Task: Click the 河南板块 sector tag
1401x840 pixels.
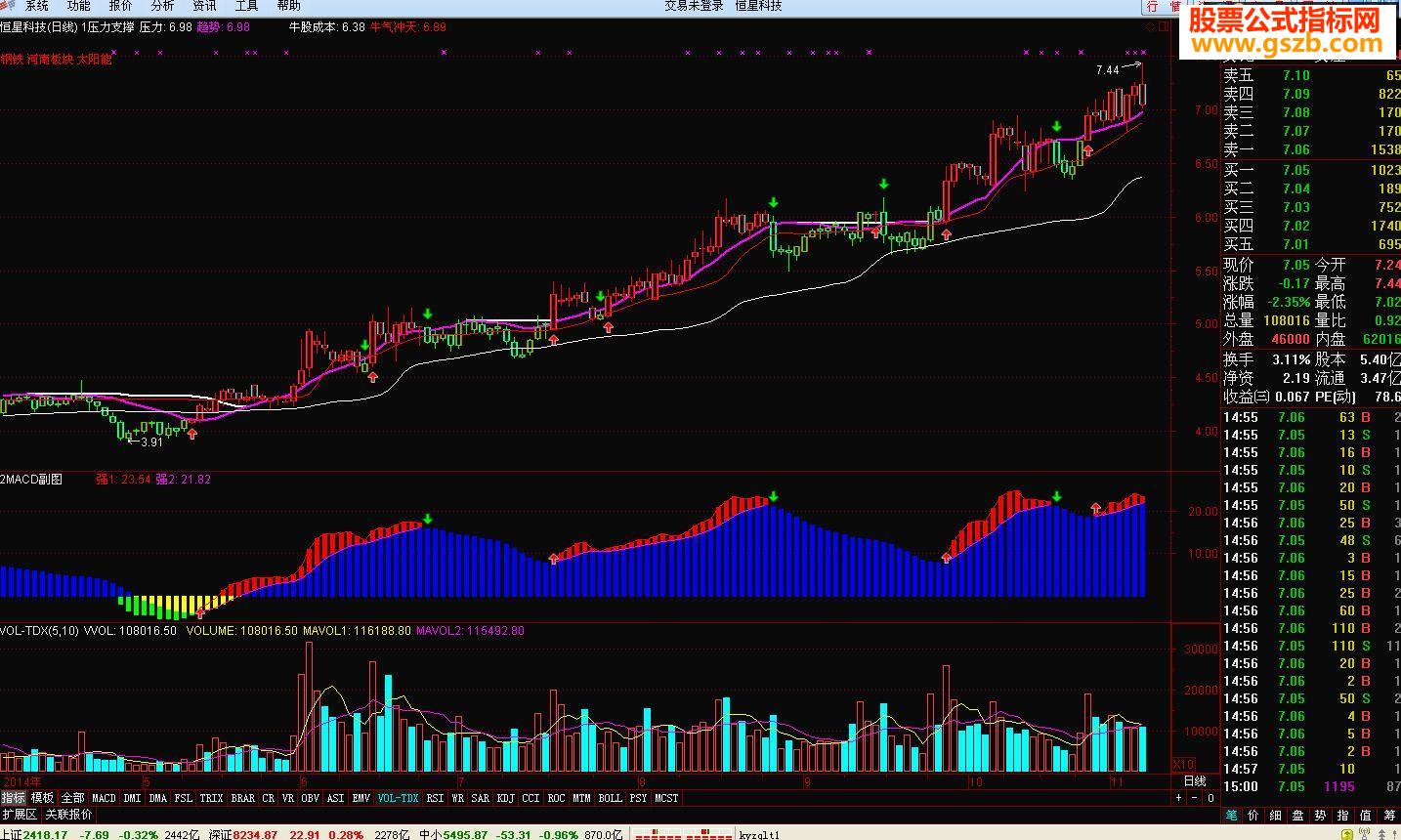Action: coord(49,59)
